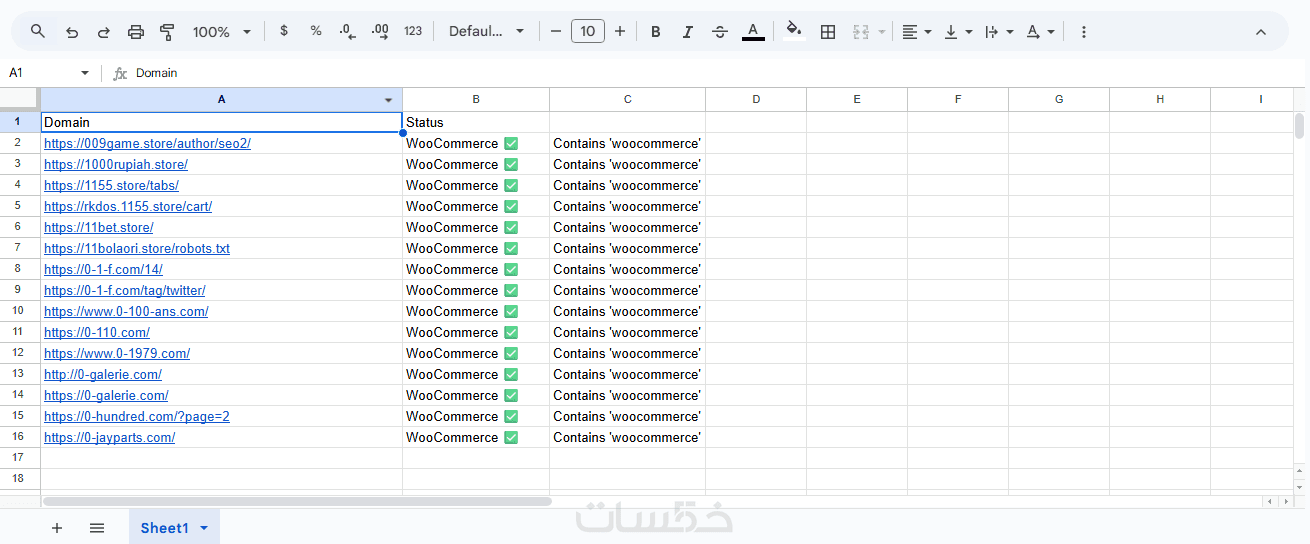The width and height of the screenshot is (1310, 544).
Task: Open the text wrapping dropdown
Action: 999,31
